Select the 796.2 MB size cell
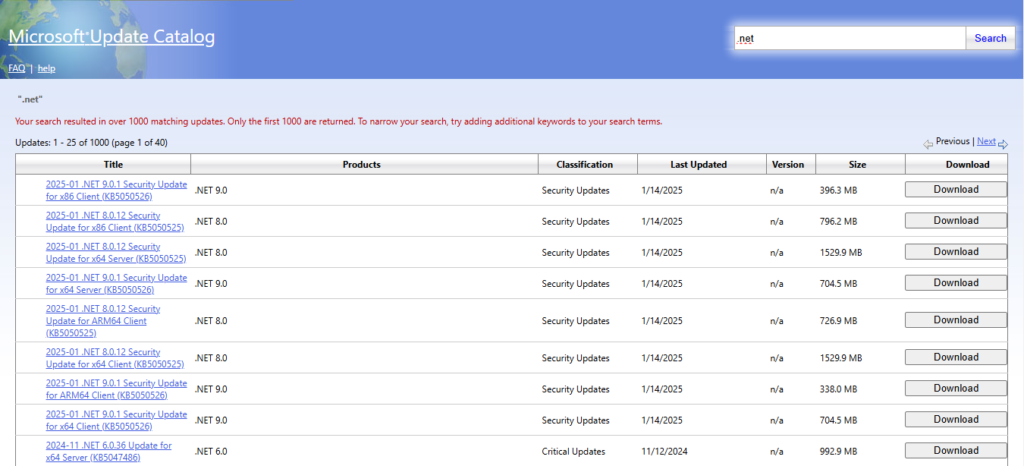Image resolution: width=1024 pixels, height=466 pixels. click(x=839, y=222)
